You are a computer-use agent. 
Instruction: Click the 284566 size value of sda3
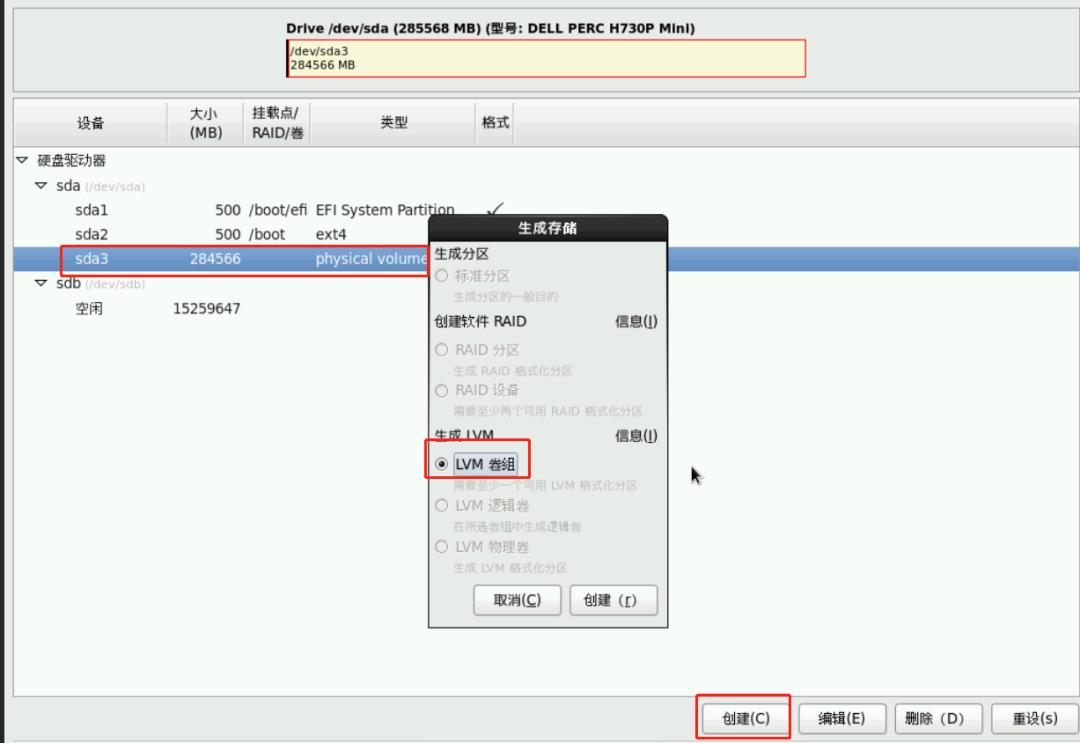215,259
